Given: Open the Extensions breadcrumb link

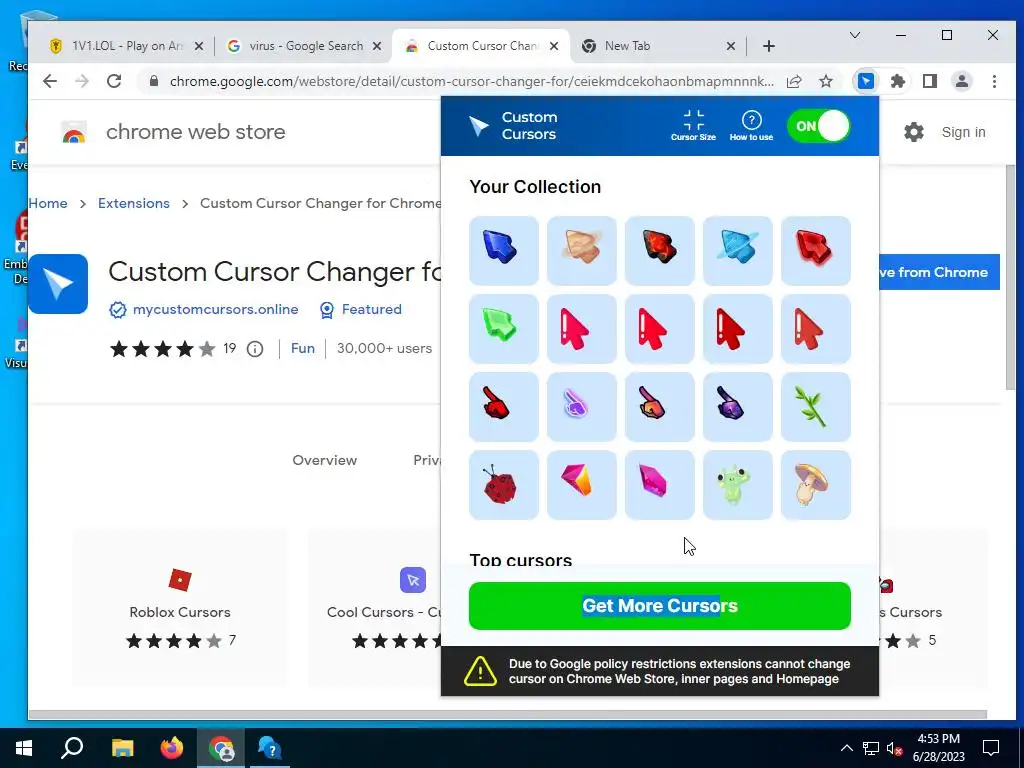Looking at the screenshot, I should click(134, 203).
